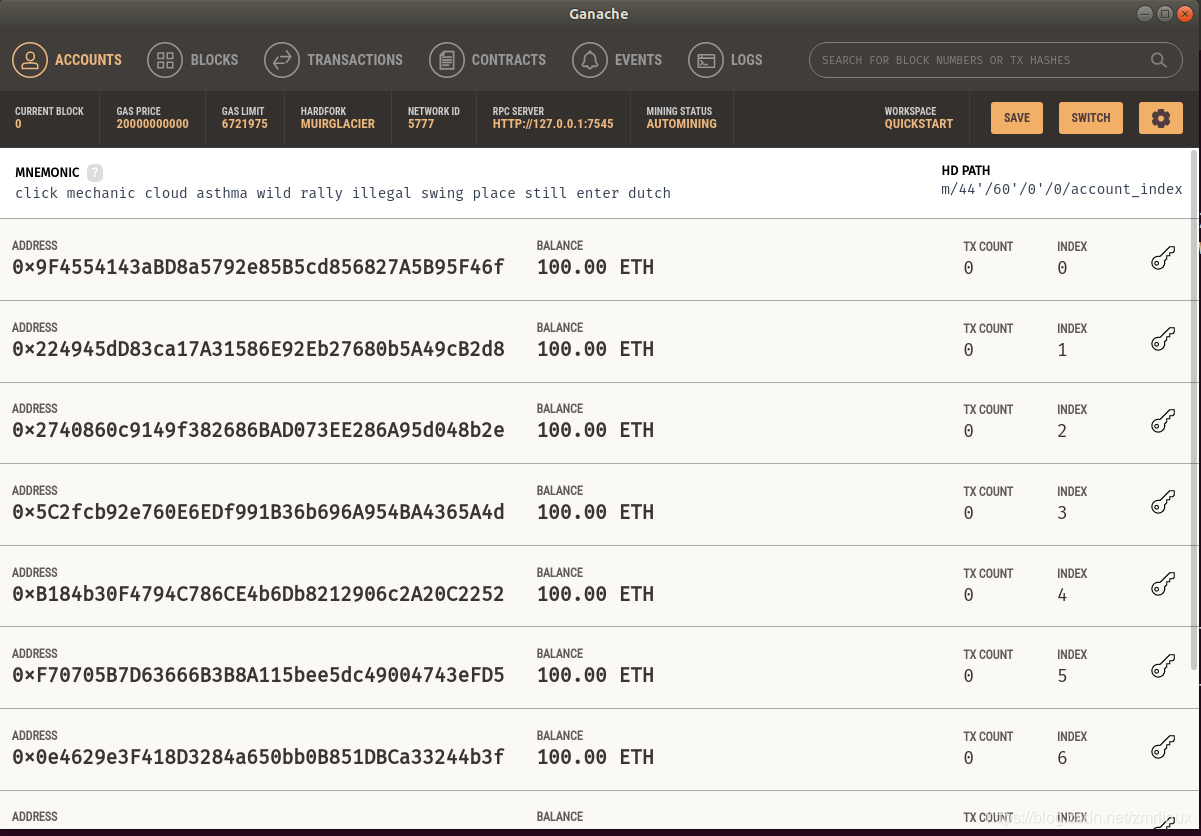Click the mnemonic help question mark icon
This screenshot has width=1201, height=836.
click(95, 172)
